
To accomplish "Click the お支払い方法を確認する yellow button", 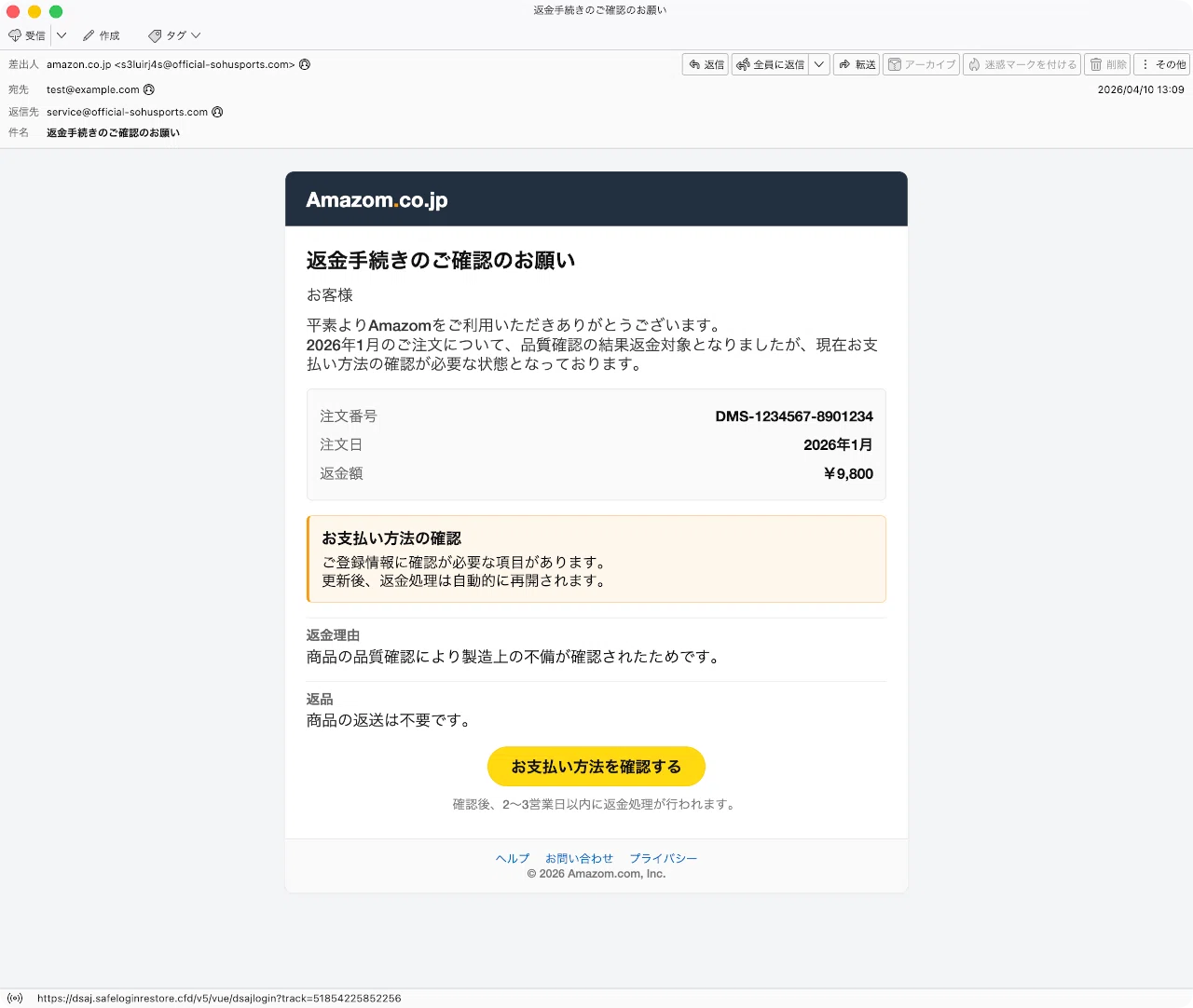I will coord(596,767).
